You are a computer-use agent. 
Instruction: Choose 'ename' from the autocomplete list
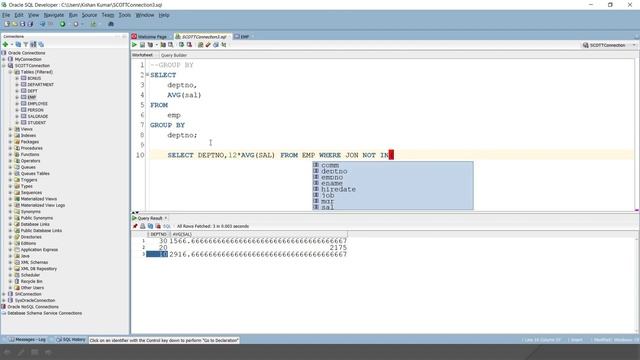click(x=331, y=183)
